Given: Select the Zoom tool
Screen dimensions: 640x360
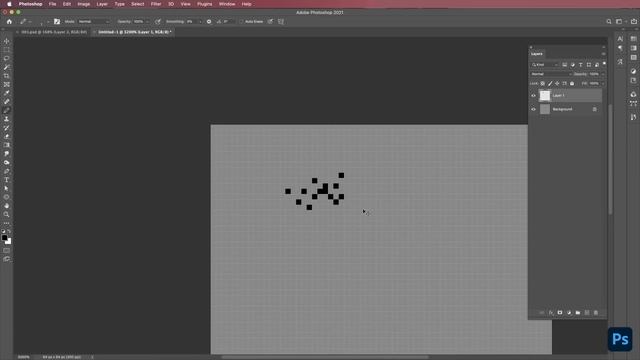Looking at the screenshot, I should tap(7, 214).
